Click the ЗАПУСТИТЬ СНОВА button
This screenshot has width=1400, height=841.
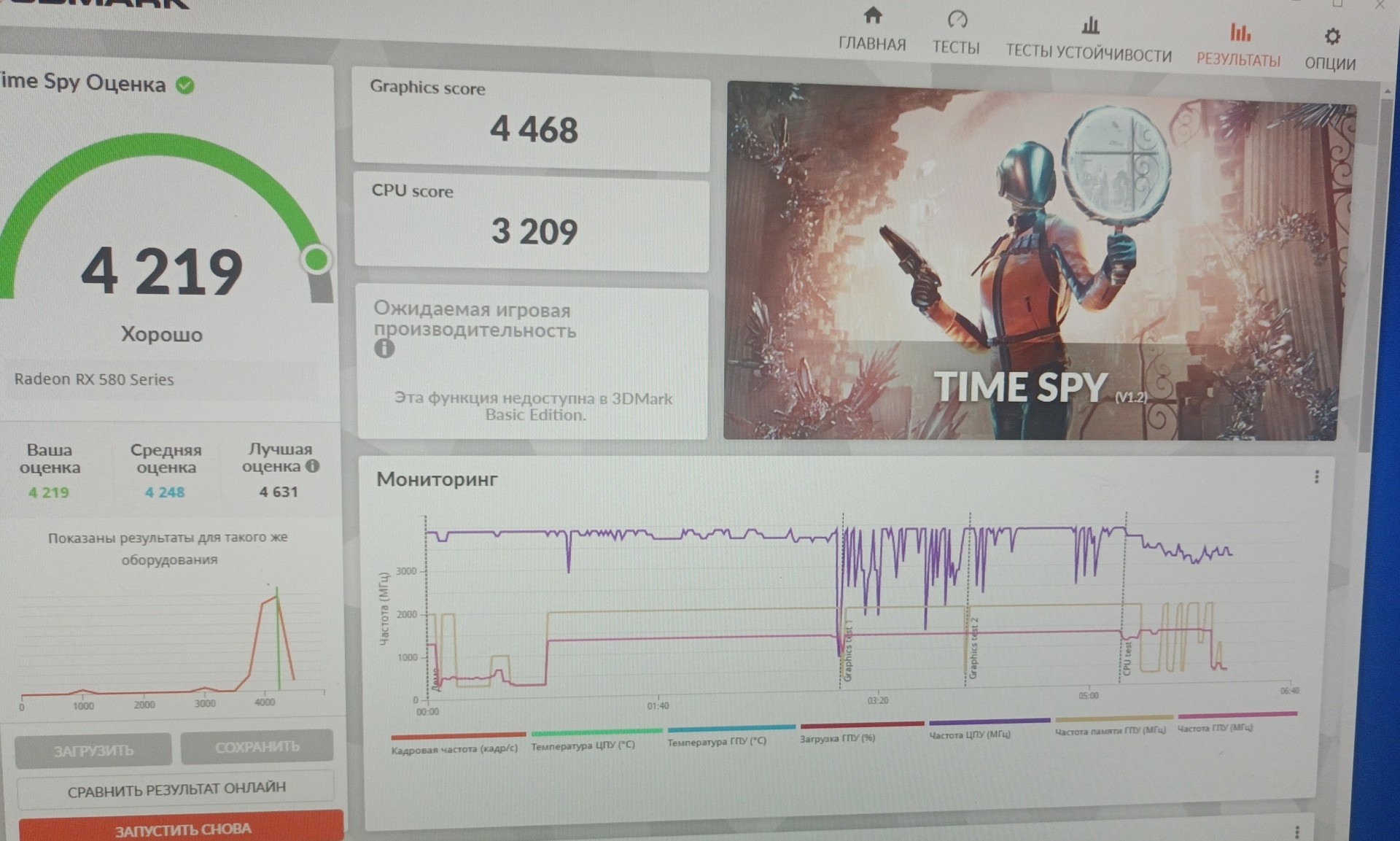[182, 828]
